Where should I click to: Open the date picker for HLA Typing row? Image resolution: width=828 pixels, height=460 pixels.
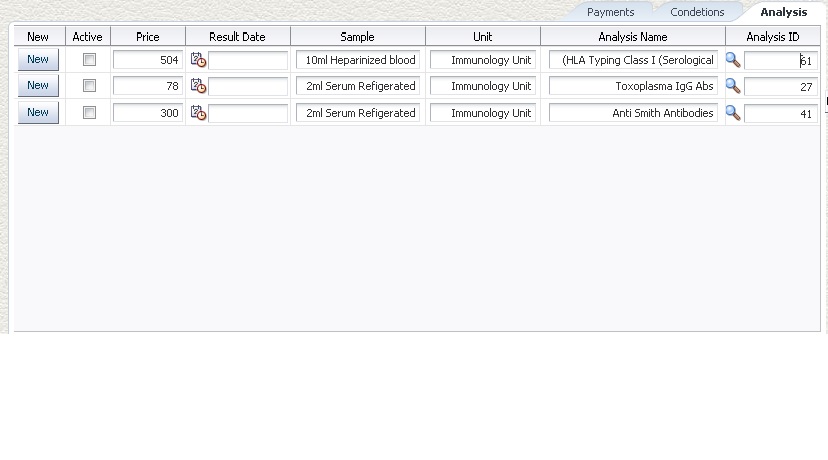coord(198,60)
